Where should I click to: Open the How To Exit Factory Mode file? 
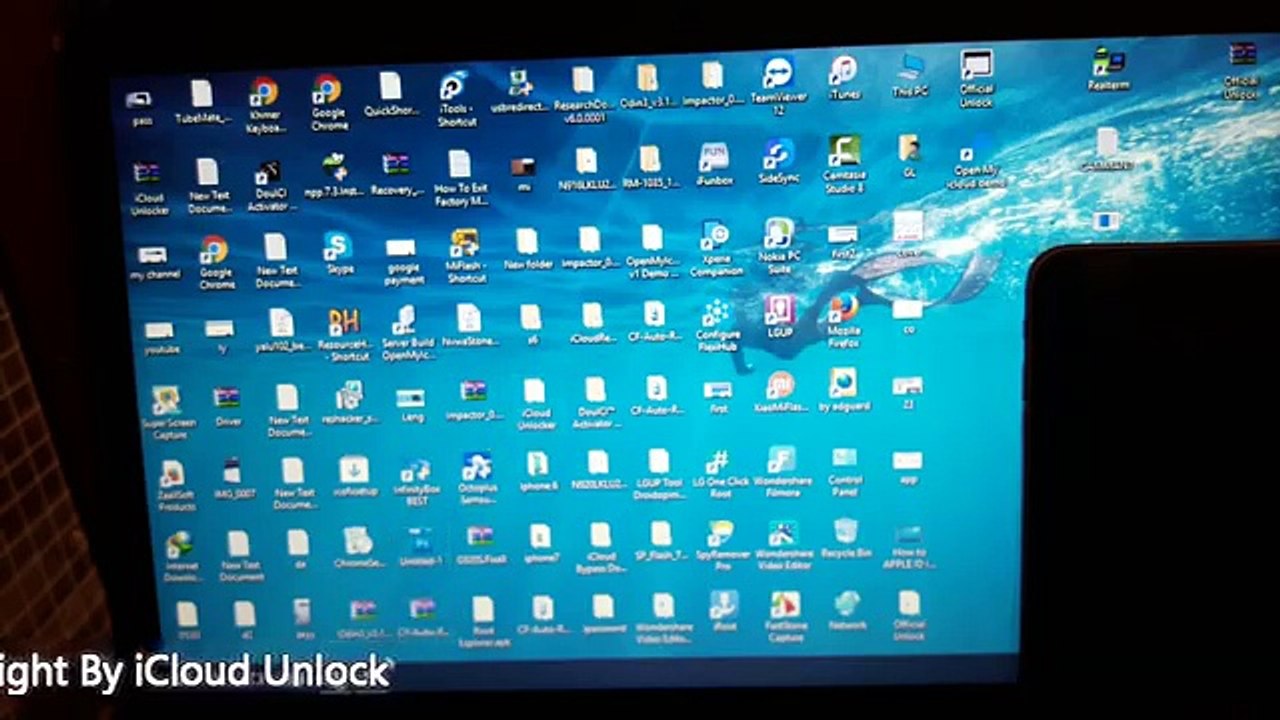pyautogui.click(x=460, y=178)
